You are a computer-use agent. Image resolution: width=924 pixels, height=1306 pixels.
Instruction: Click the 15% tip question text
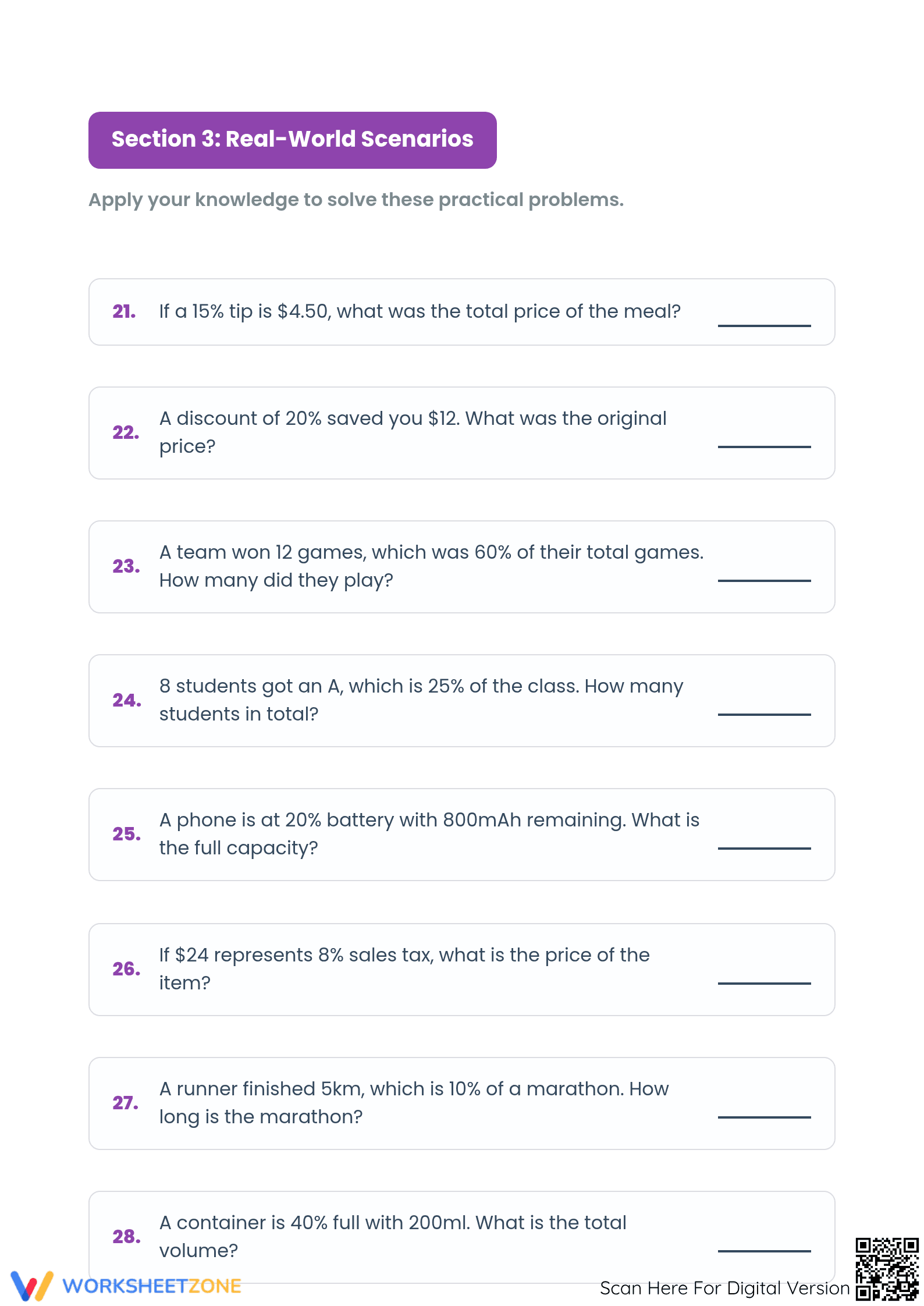(x=420, y=311)
